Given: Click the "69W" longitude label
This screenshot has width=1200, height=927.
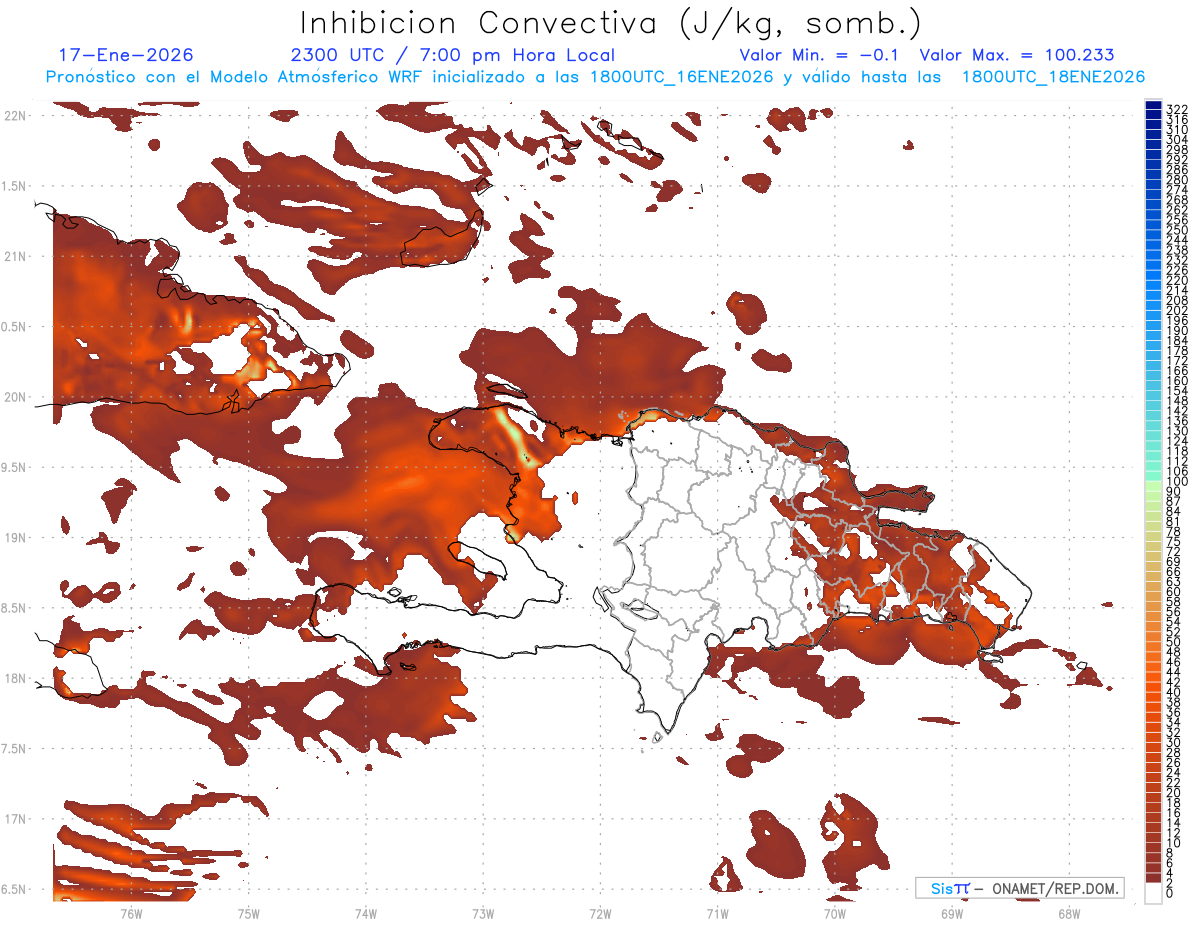Looking at the screenshot, I should coord(952,913).
